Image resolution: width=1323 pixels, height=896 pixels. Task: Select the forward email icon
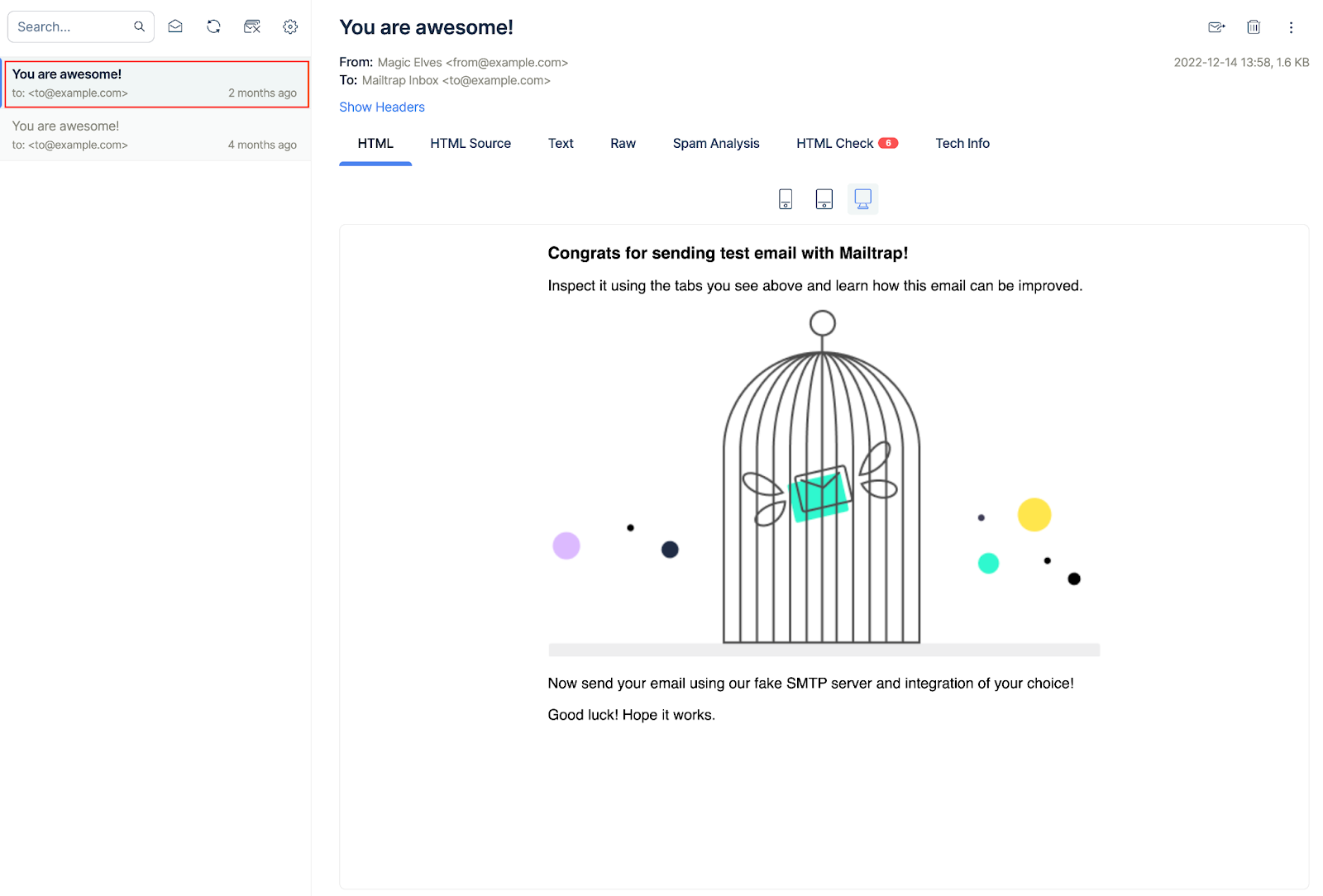(1216, 26)
